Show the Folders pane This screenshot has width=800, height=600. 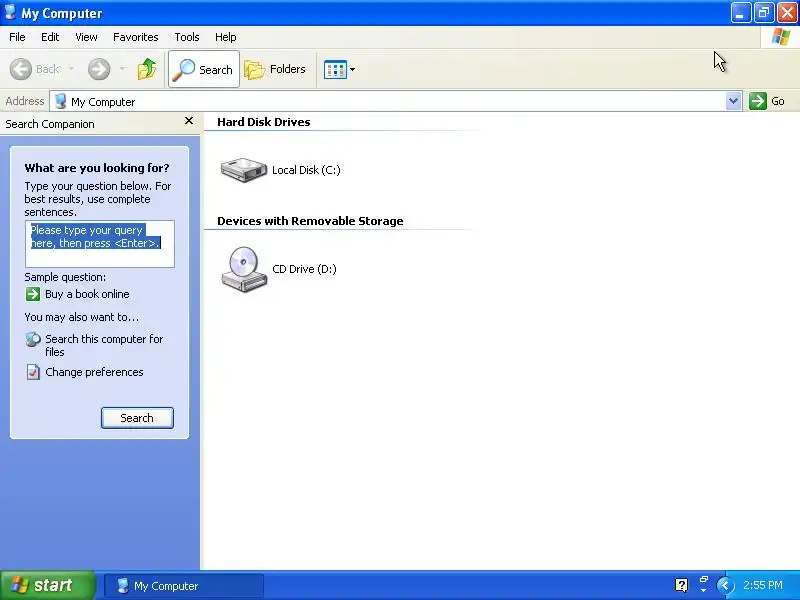coord(275,69)
